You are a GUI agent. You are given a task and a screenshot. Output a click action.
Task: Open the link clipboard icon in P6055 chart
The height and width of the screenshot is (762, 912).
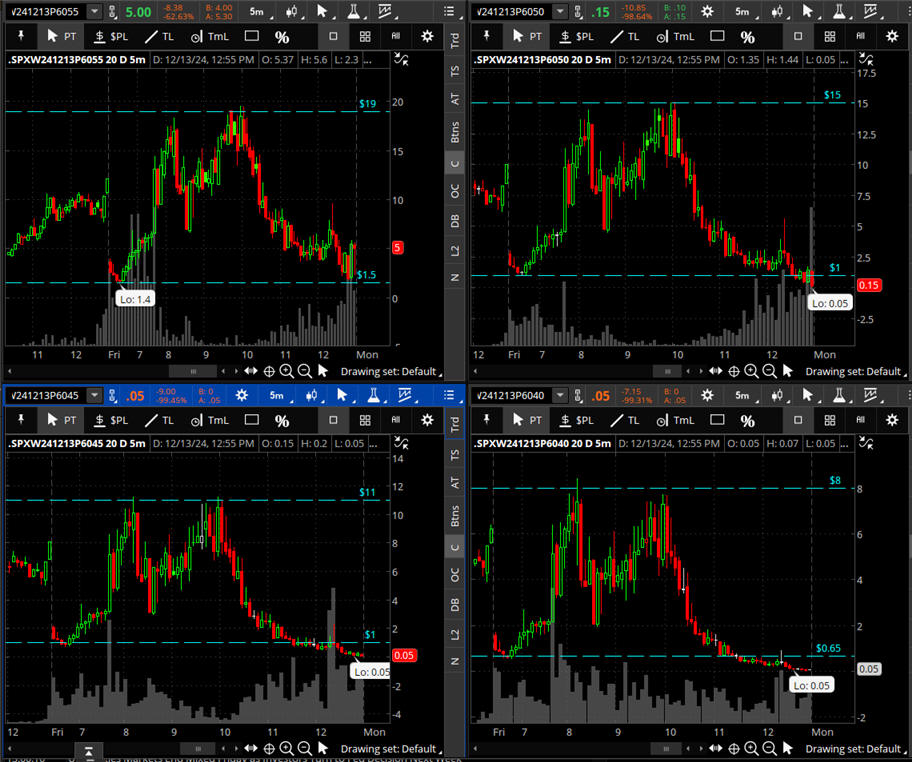[112, 12]
